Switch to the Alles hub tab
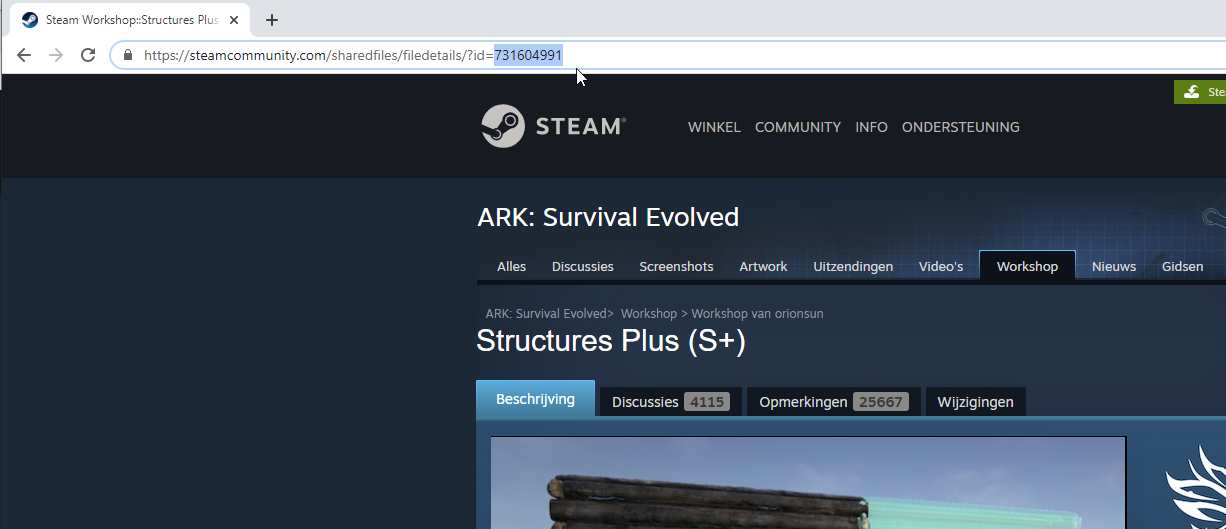The height and width of the screenshot is (529, 1226). [511, 266]
